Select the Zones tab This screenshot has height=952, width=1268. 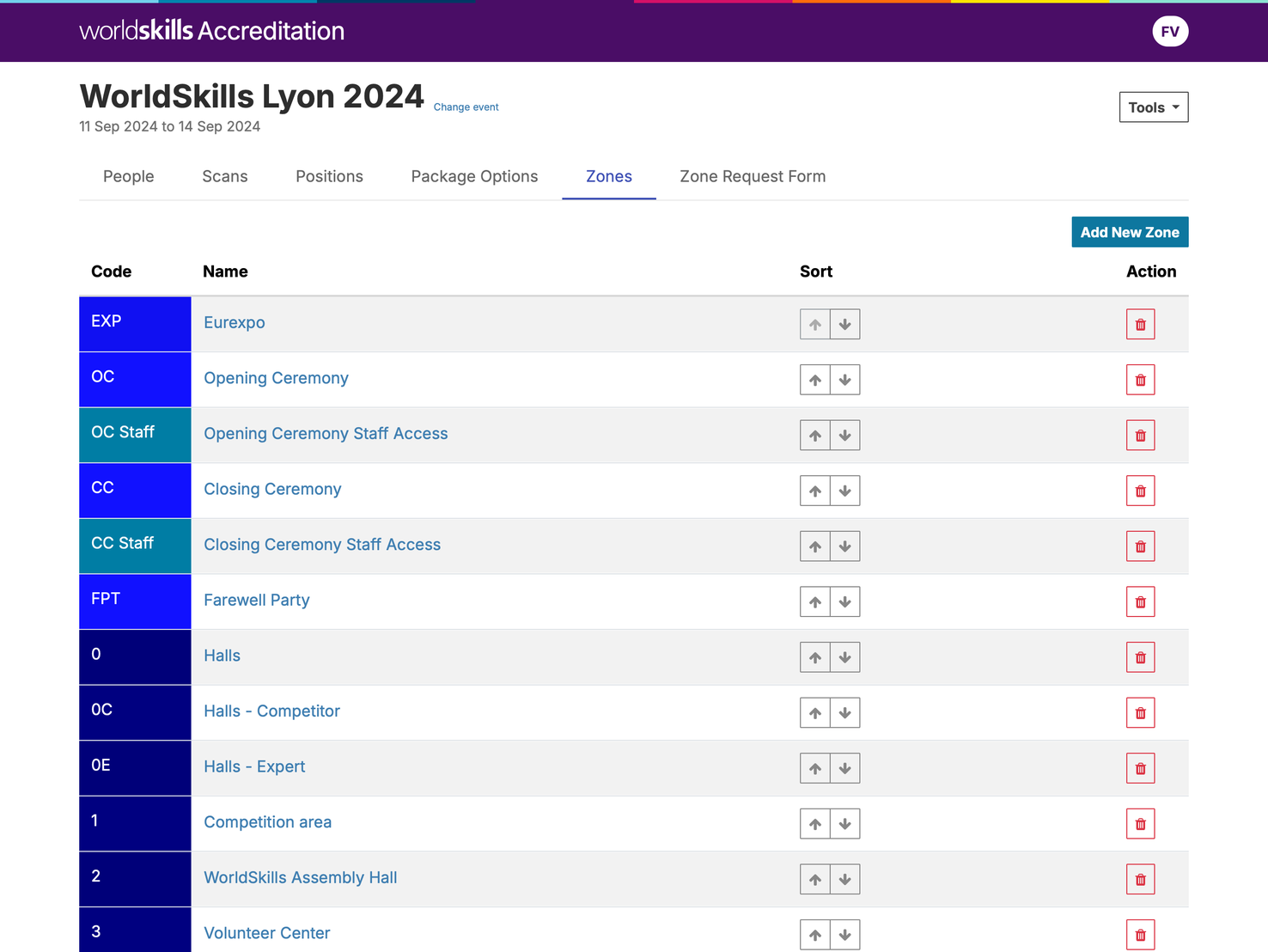(609, 176)
